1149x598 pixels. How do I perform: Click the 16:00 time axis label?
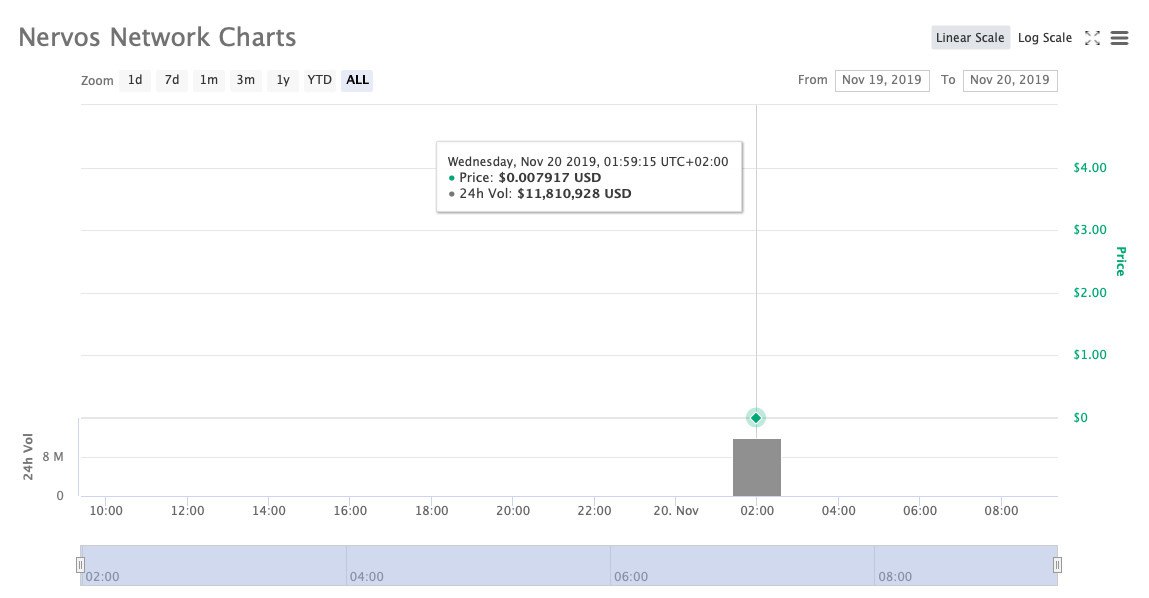[x=350, y=511]
